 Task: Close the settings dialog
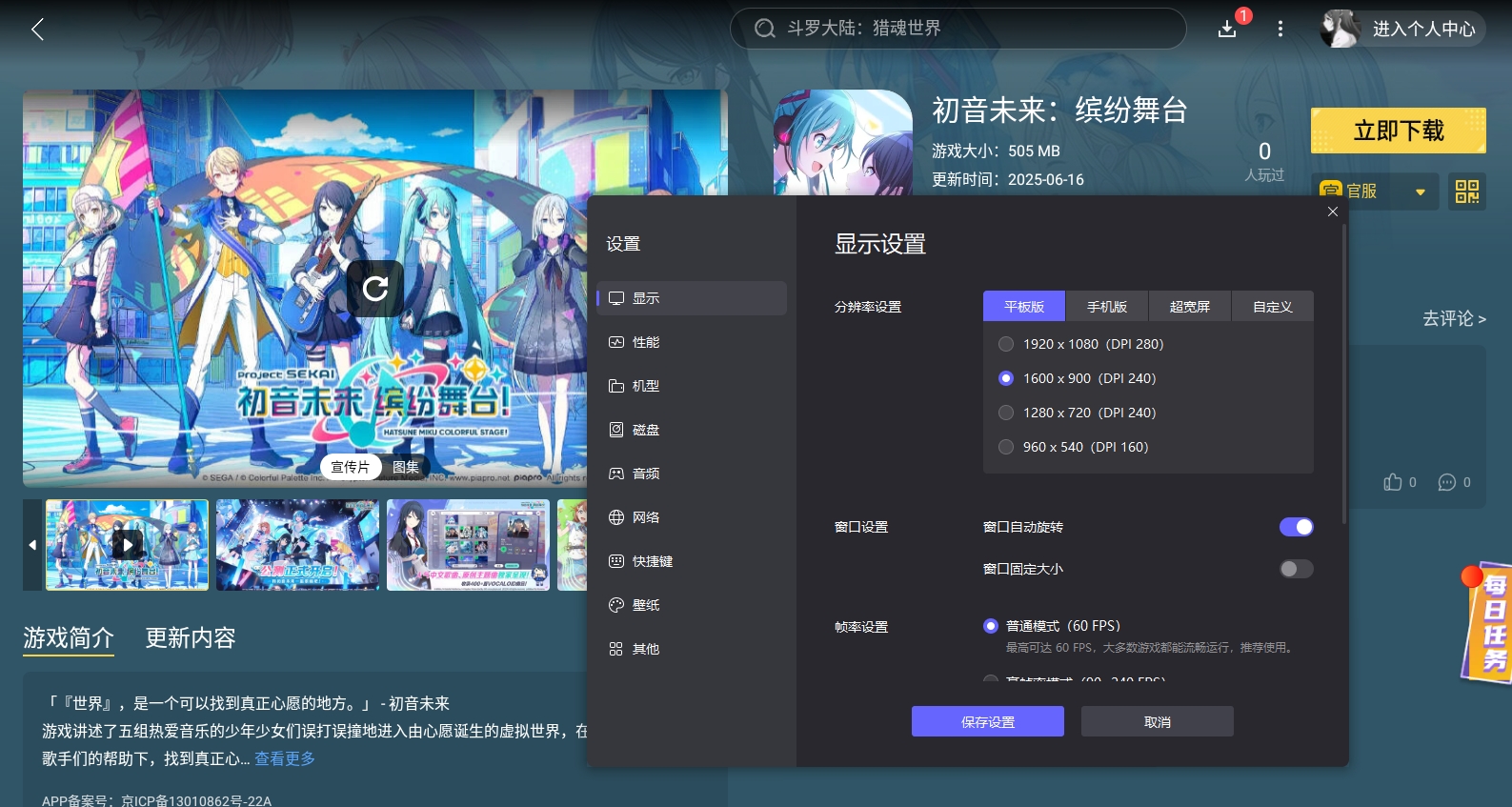click(1333, 212)
